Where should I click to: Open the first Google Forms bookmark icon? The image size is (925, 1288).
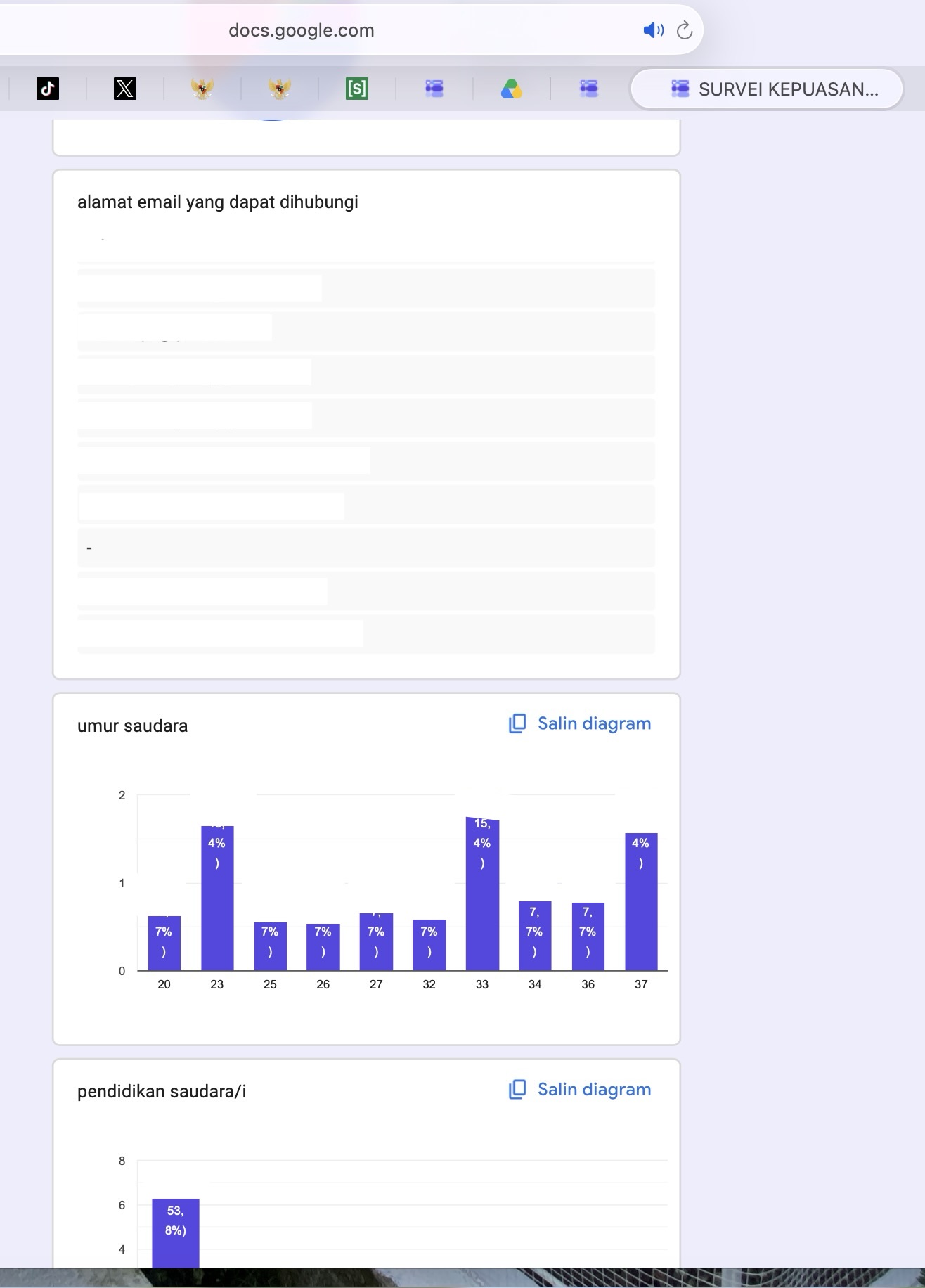(434, 89)
